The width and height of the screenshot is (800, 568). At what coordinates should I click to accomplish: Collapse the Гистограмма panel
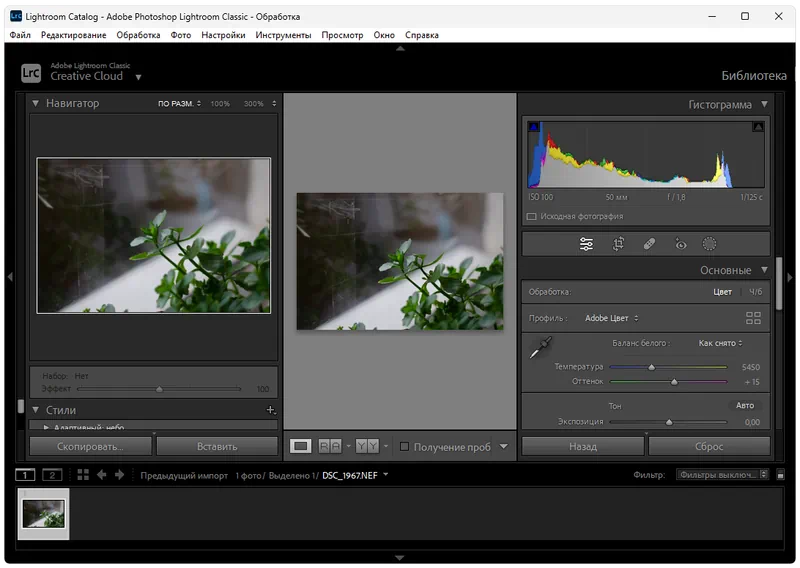[764, 104]
